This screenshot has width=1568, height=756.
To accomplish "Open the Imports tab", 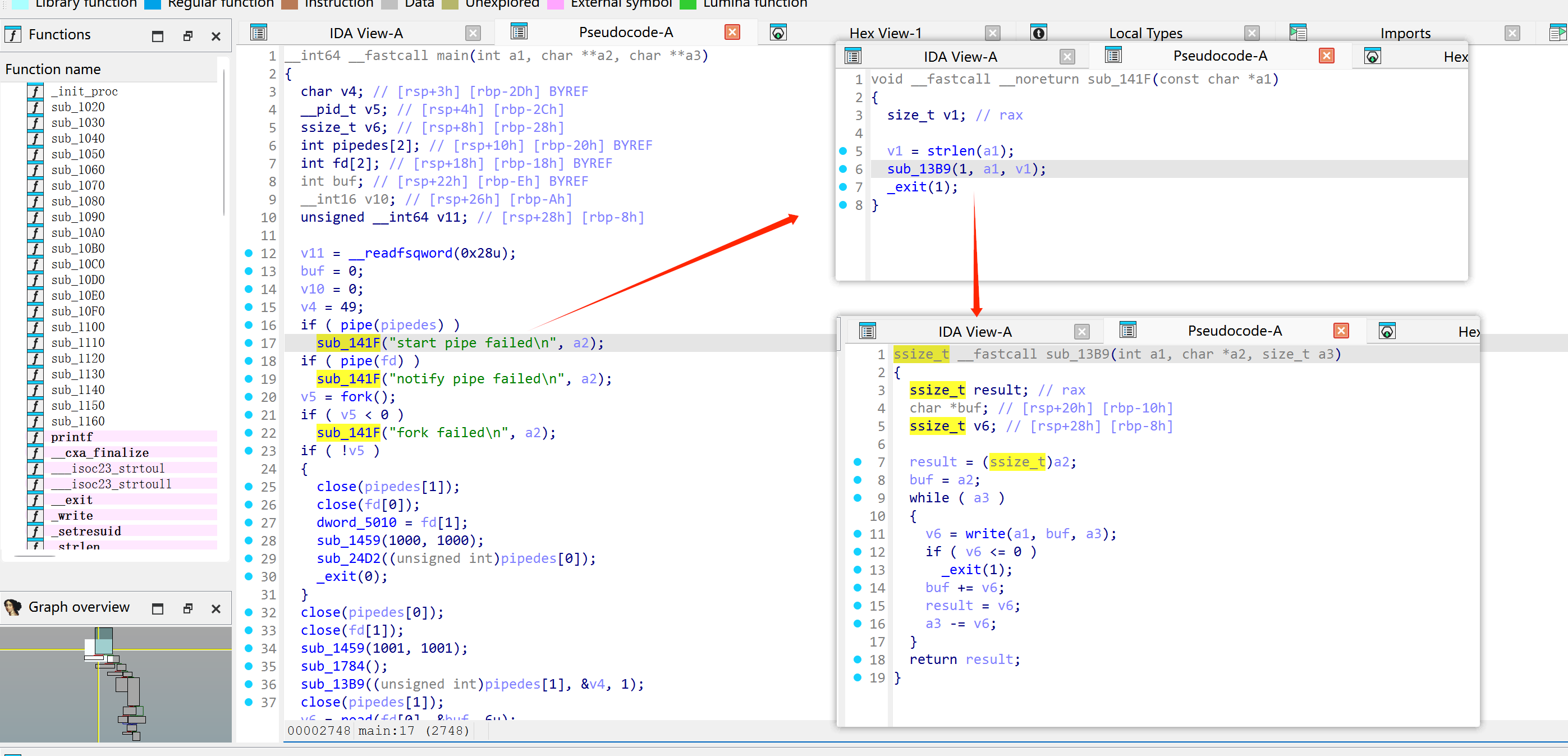I will [1405, 33].
